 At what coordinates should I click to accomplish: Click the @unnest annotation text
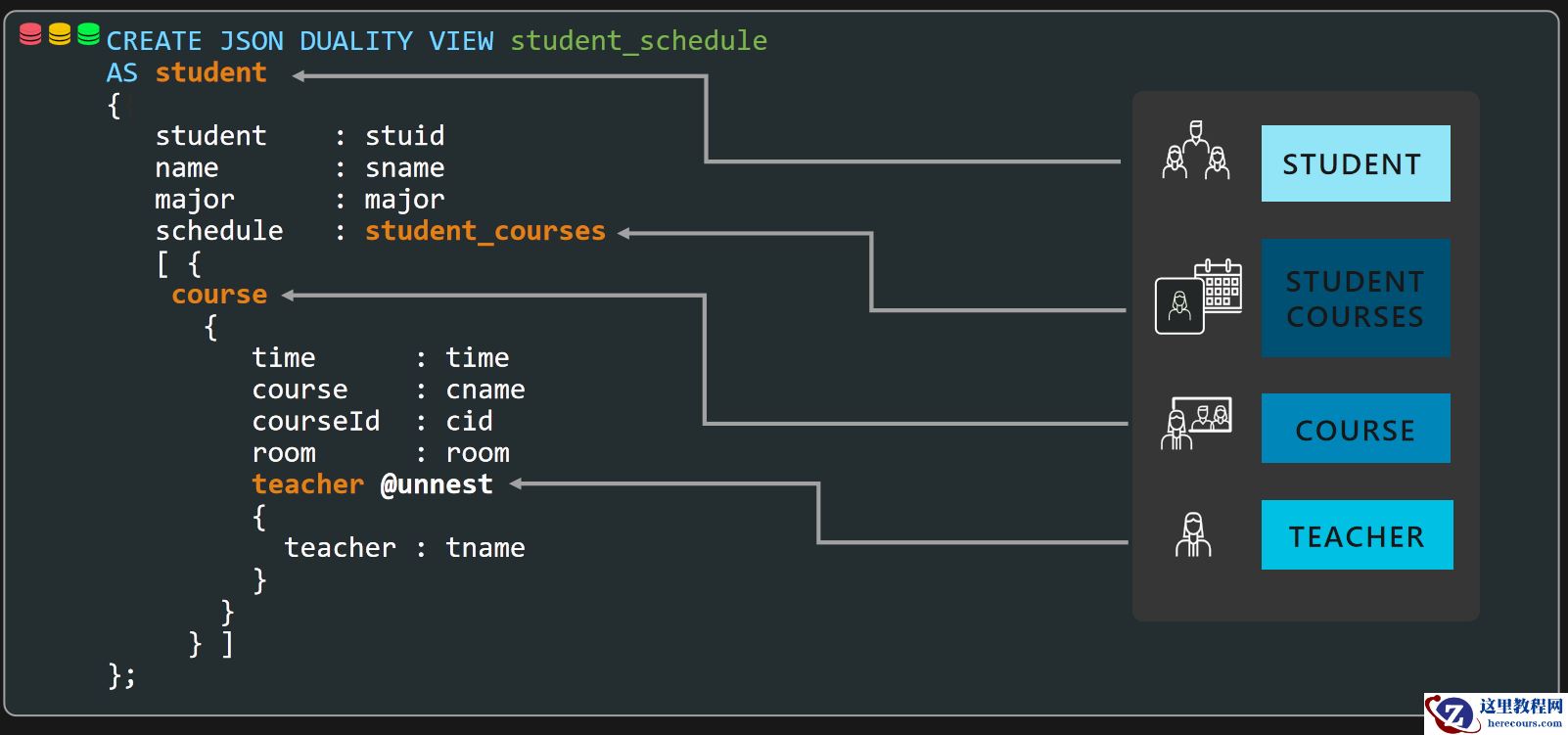[x=437, y=484]
